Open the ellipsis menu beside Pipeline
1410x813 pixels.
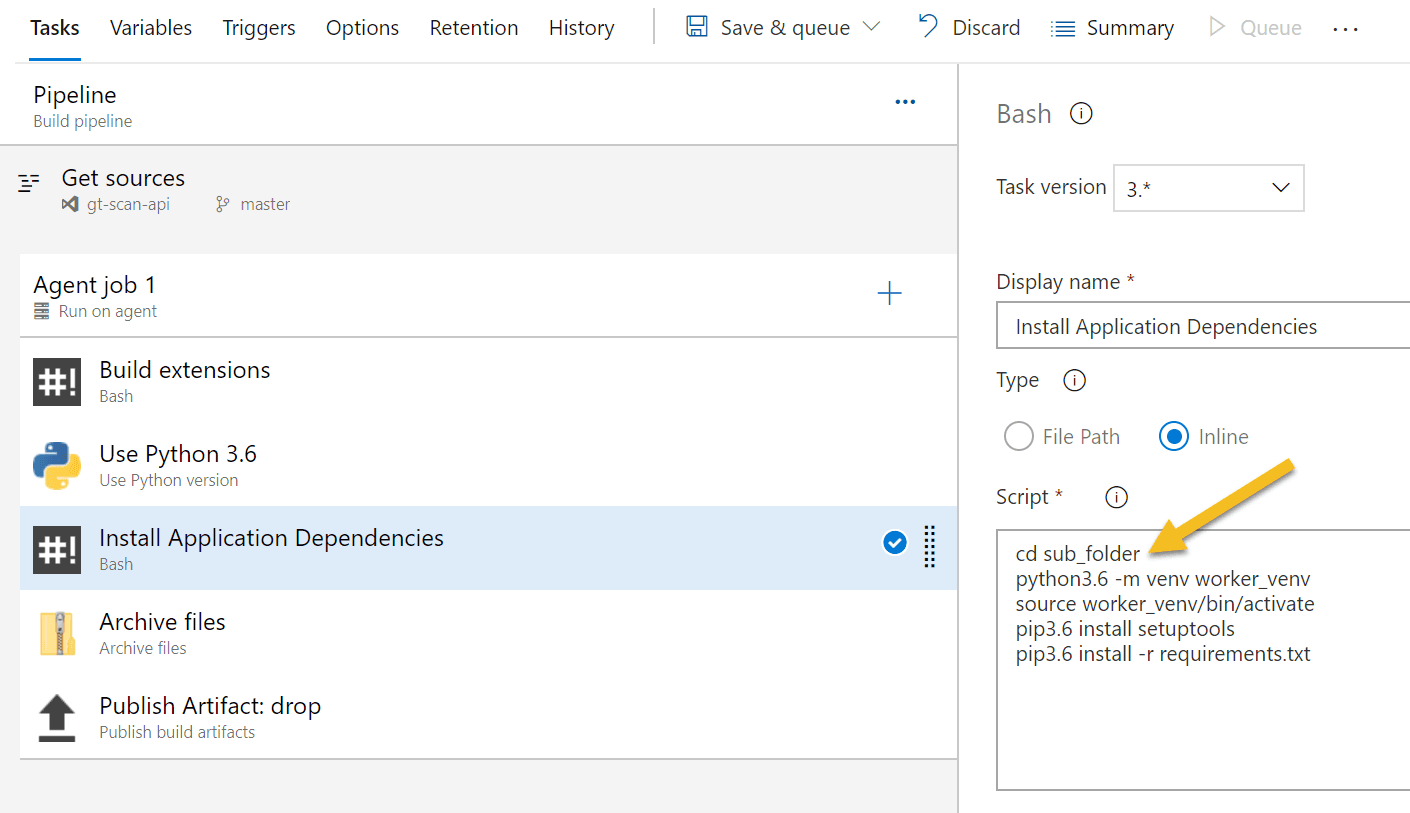point(905,101)
